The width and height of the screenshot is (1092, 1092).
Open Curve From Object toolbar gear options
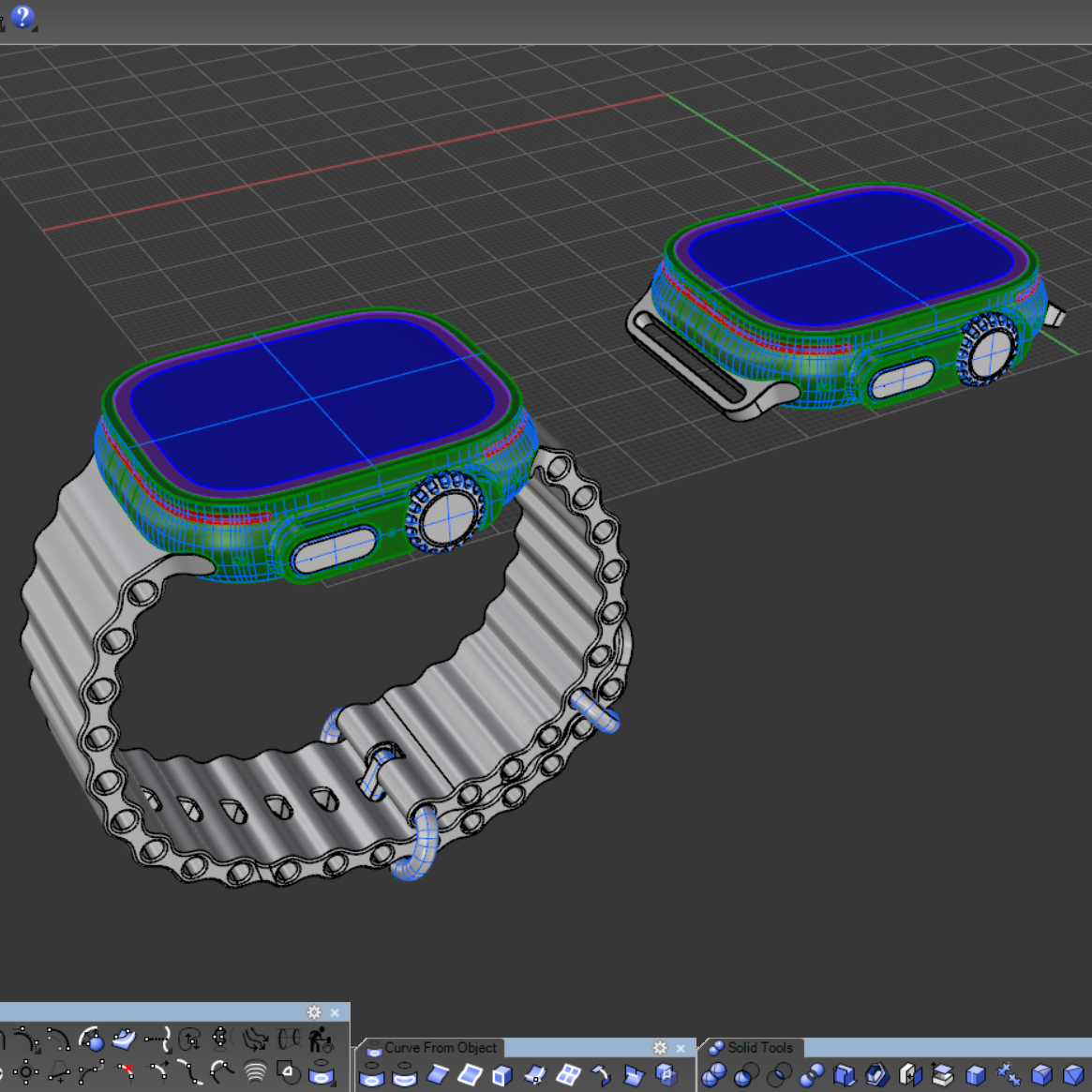(660, 1048)
